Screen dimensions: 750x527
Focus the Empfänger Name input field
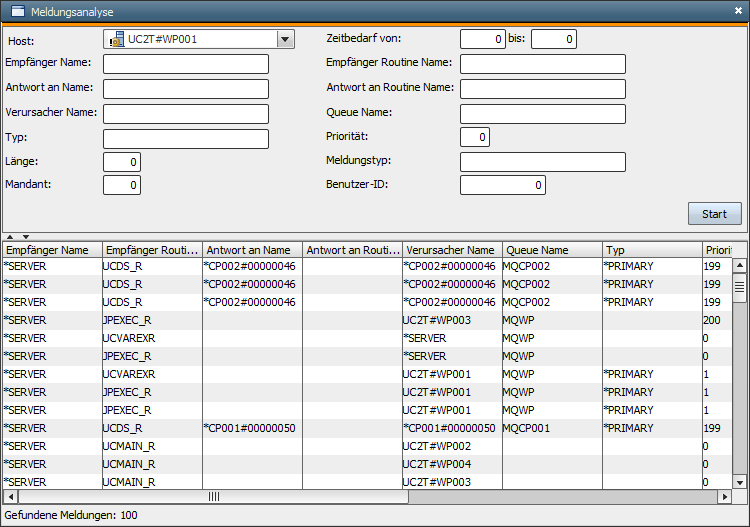pyautogui.click(x=186, y=64)
